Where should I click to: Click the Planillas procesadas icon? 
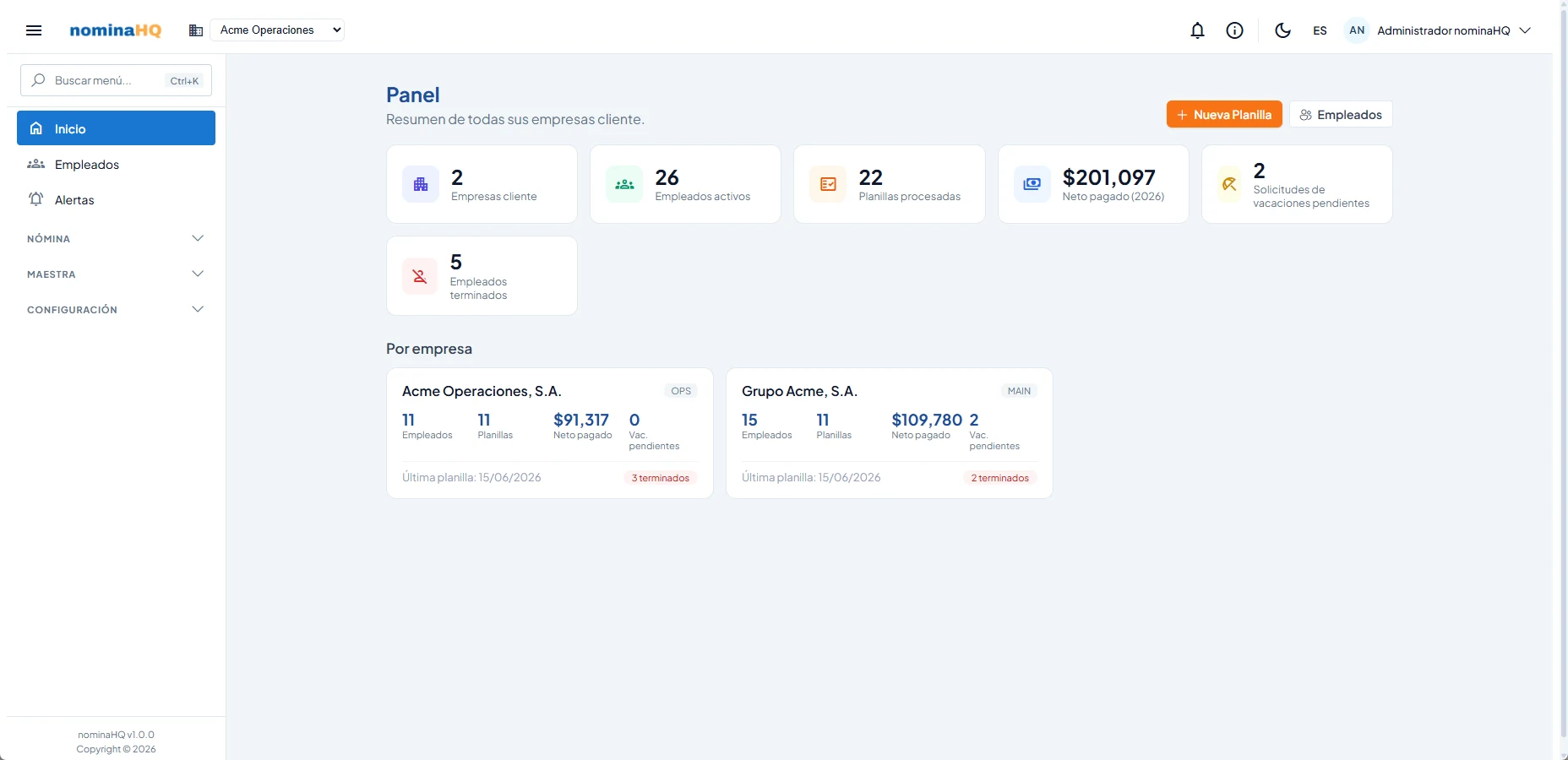click(x=828, y=184)
